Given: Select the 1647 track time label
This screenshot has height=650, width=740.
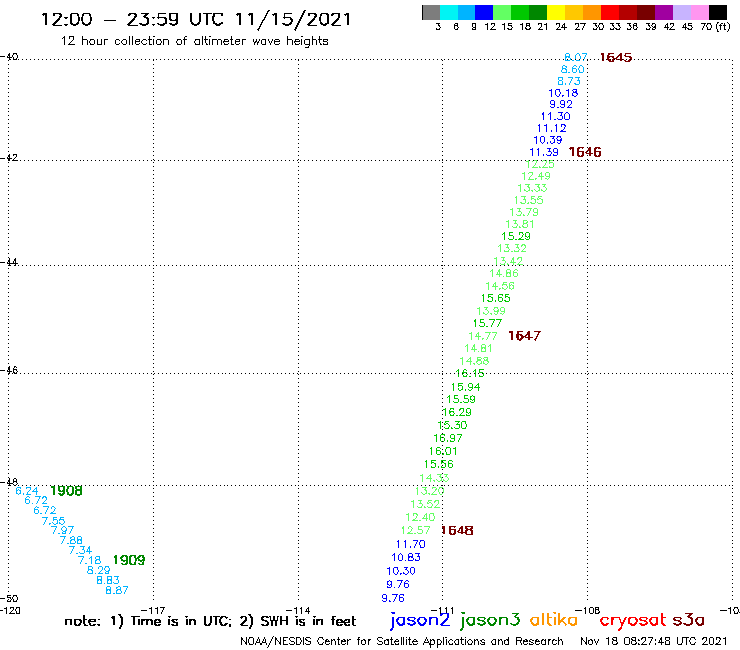Looking at the screenshot, I should point(524,336).
